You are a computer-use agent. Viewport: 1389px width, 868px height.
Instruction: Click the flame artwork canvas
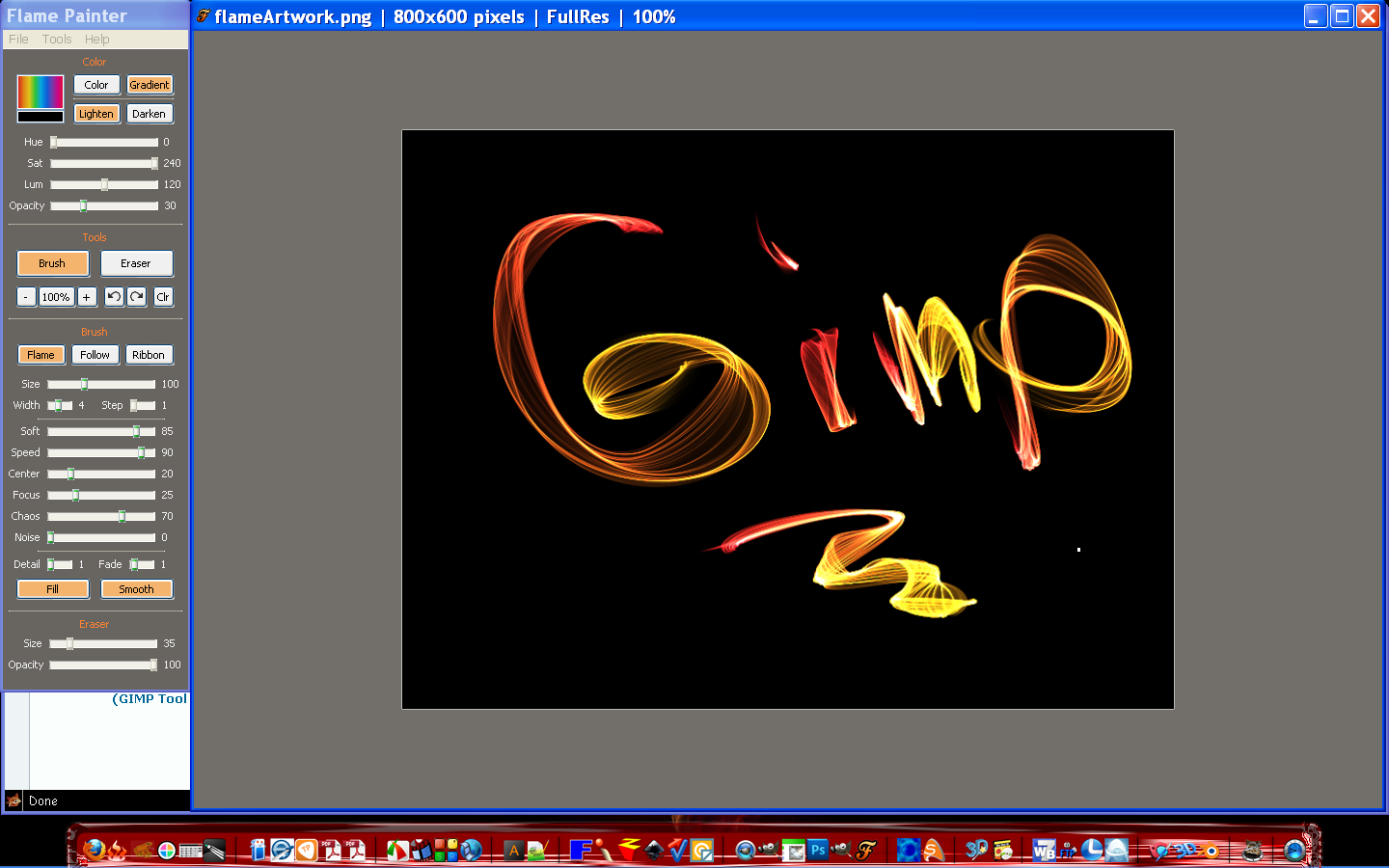pyautogui.click(x=788, y=420)
